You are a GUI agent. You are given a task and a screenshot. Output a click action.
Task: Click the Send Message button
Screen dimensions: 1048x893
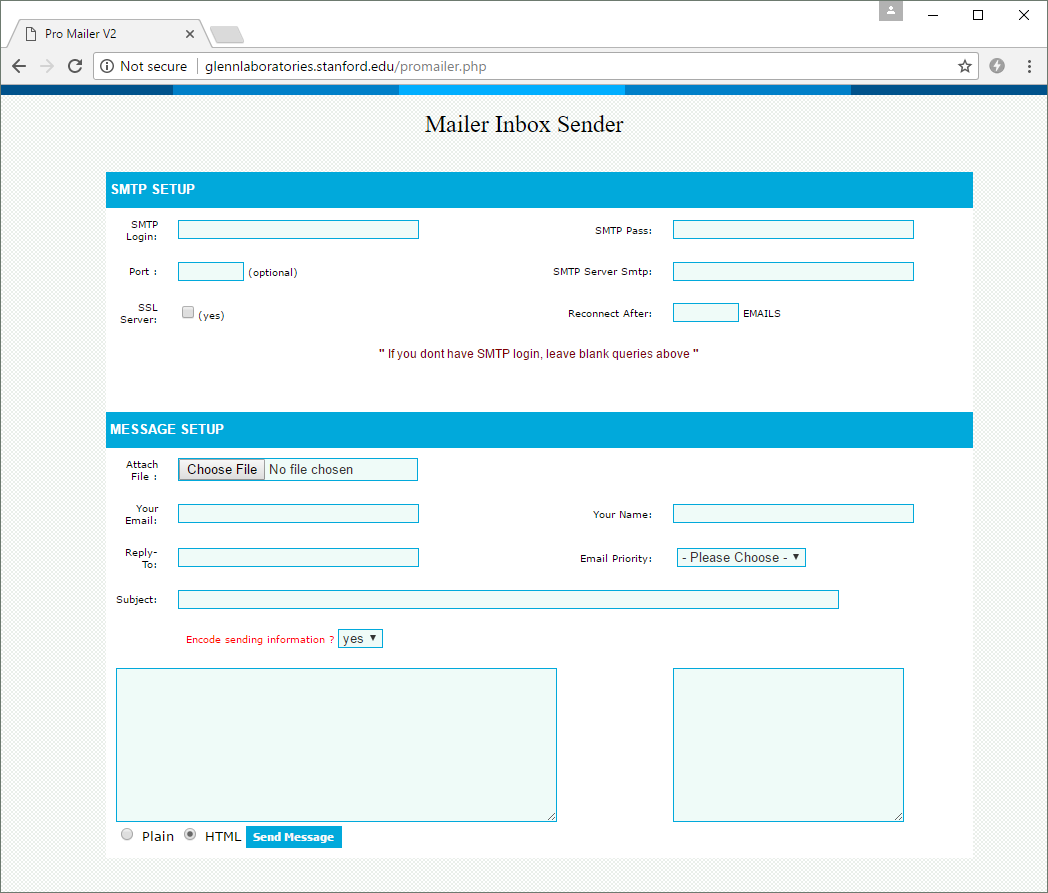293,837
